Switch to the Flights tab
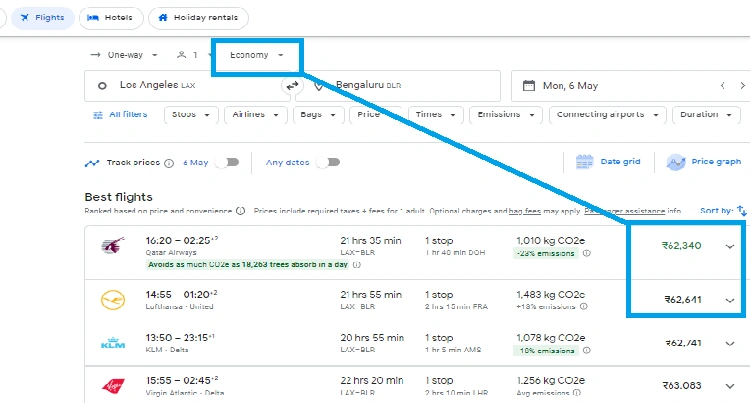 click(x=43, y=18)
